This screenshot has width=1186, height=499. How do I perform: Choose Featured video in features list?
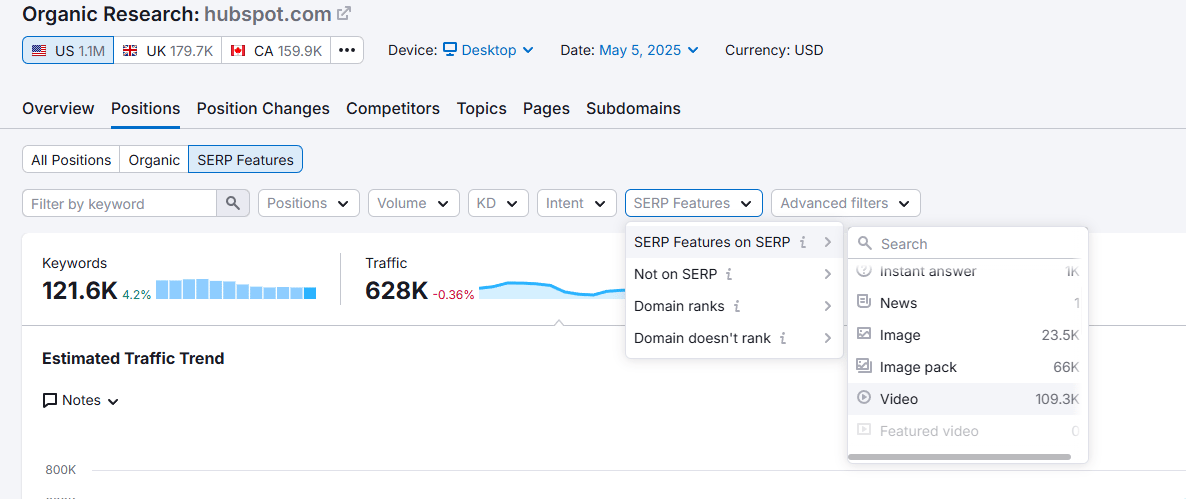pyautogui.click(x=967, y=431)
